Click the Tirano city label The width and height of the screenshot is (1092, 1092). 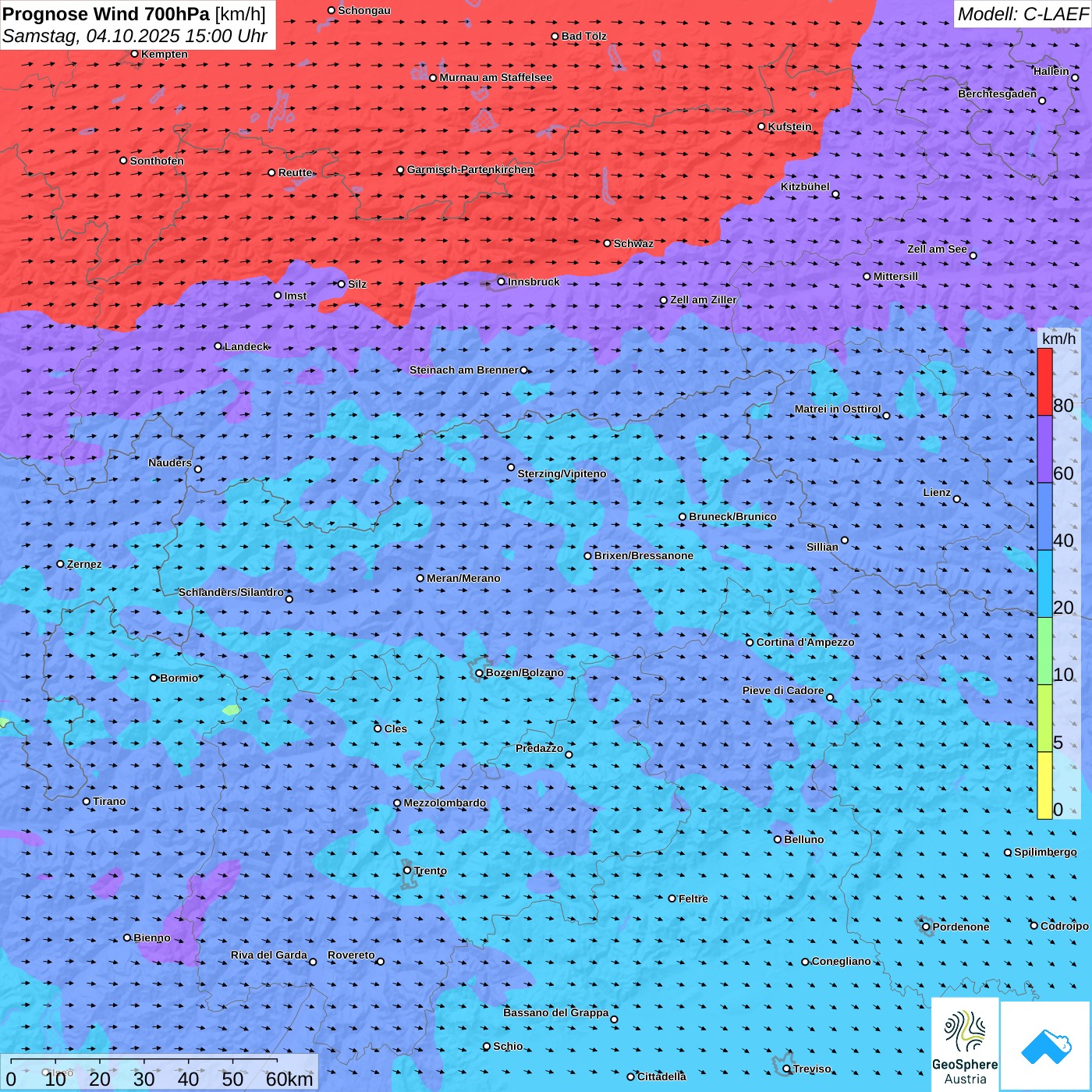click(x=109, y=801)
